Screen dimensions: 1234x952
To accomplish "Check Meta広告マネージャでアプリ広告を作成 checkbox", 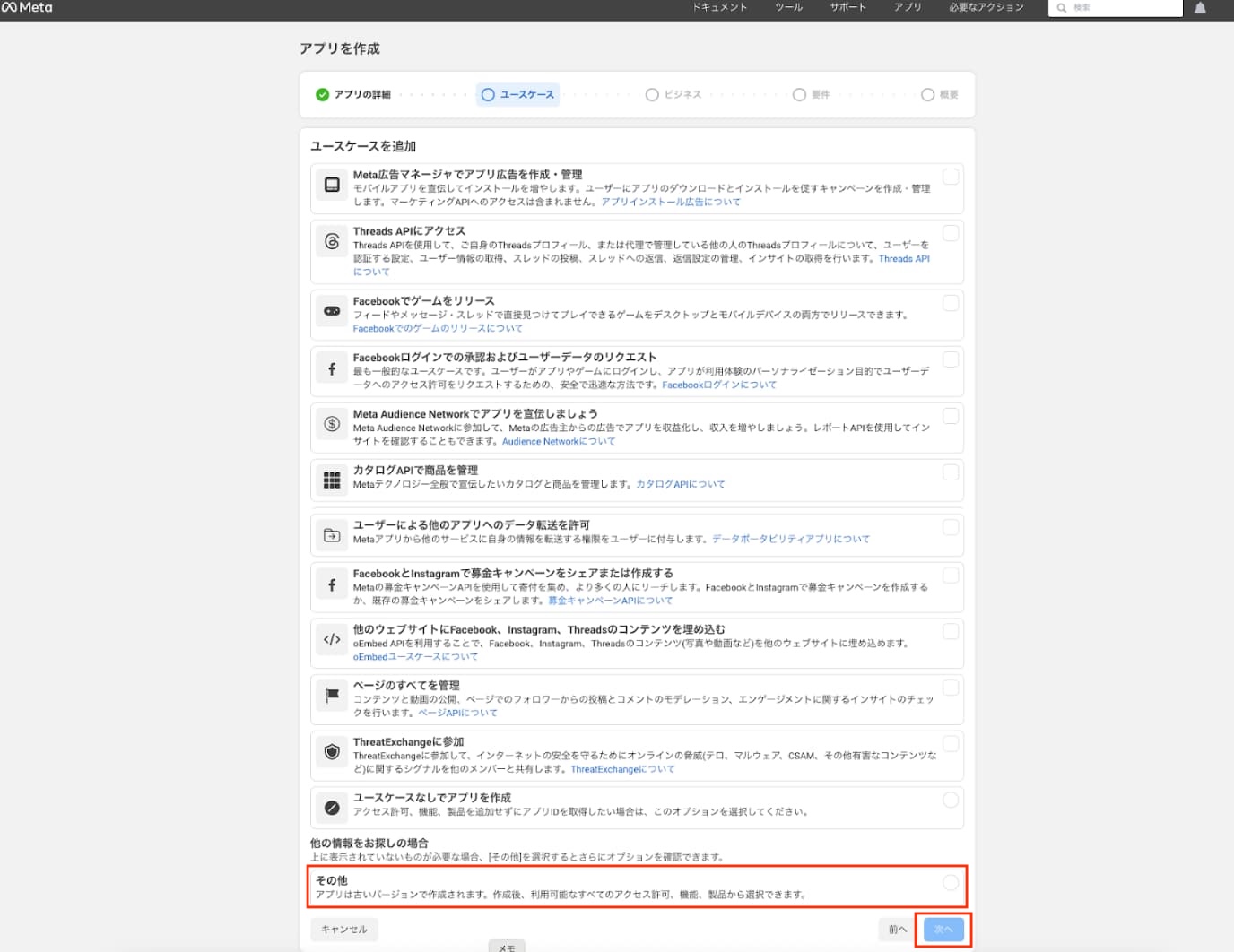I will (x=951, y=177).
